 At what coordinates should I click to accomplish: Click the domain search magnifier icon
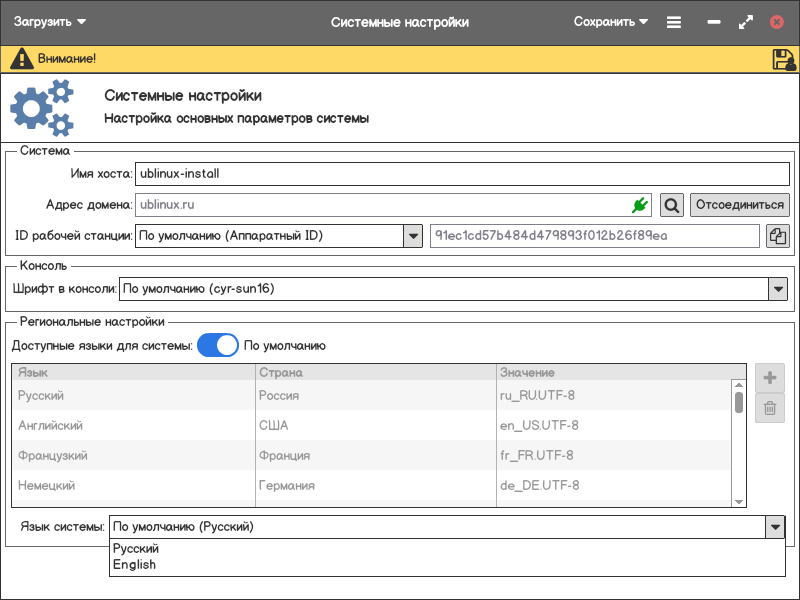pos(672,205)
